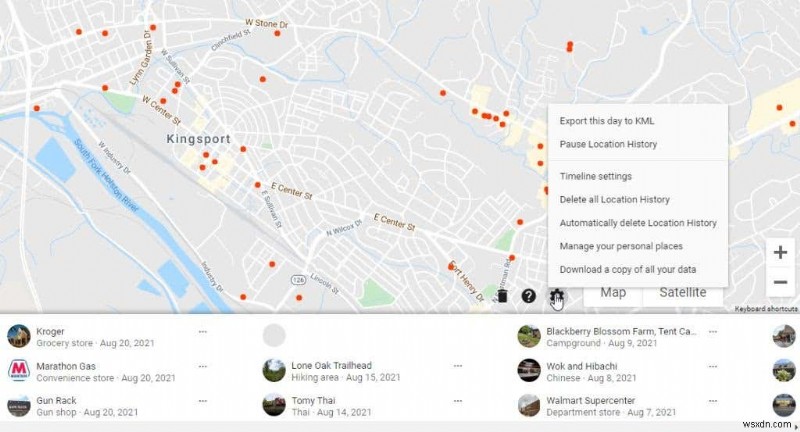800x432 pixels.
Task: Open Gun Rack place thumbnail
Action: tap(19, 406)
